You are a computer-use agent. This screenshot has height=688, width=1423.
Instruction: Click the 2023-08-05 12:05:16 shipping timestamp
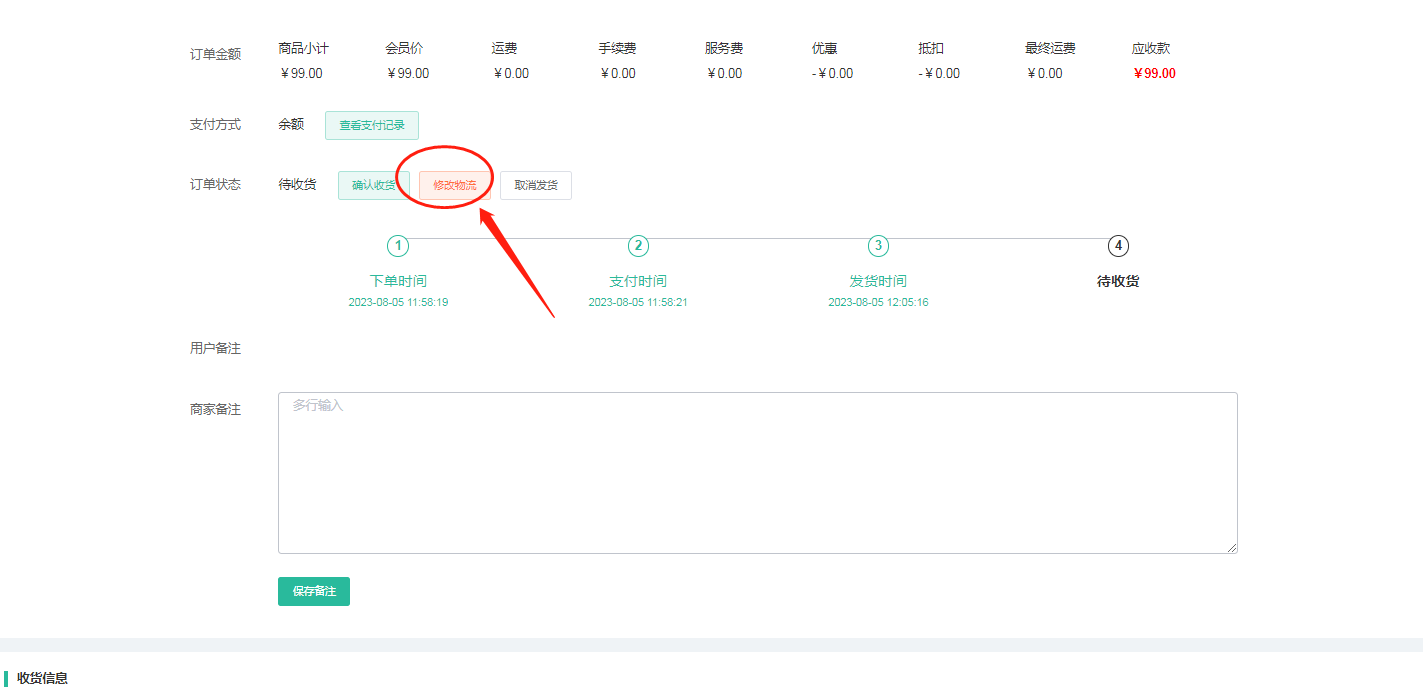(878, 302)
